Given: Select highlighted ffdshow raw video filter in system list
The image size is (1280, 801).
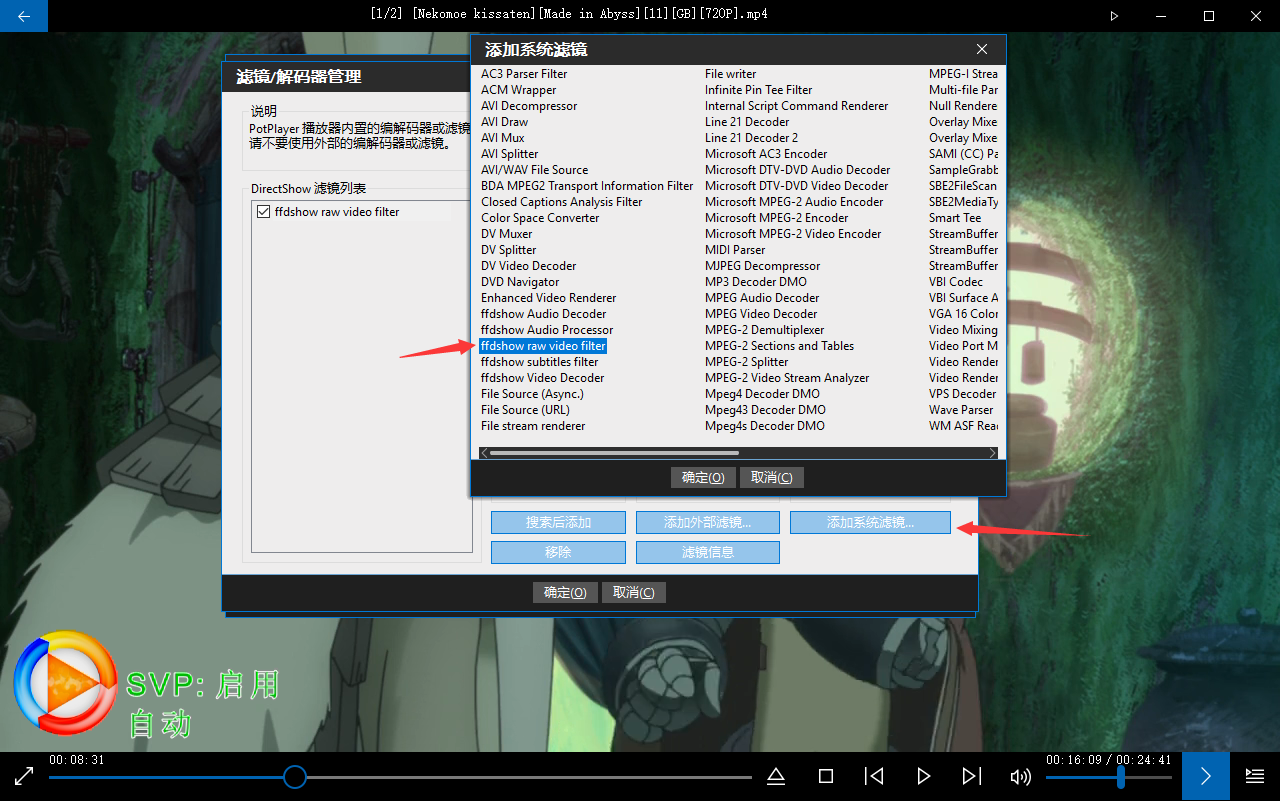Looking at the screenshot, I should pyautogui.click(x=543, y=346).
